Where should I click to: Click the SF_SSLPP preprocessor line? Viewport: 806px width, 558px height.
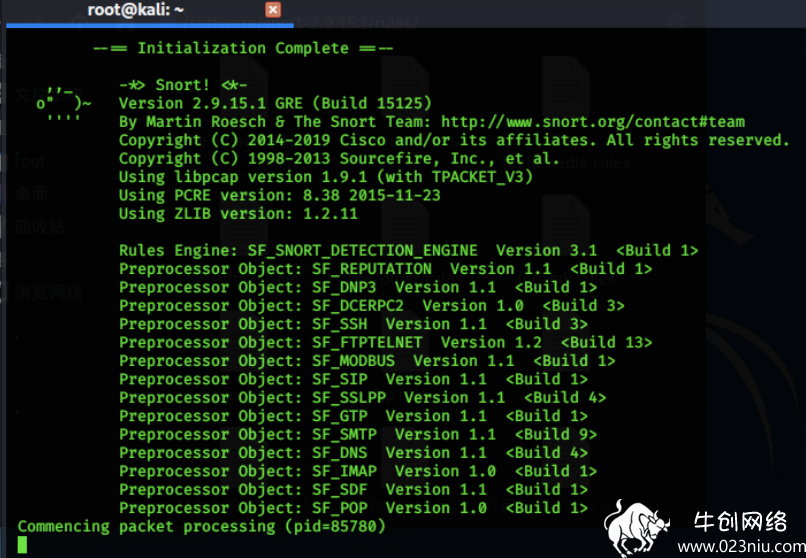click(x=362, y=398)
